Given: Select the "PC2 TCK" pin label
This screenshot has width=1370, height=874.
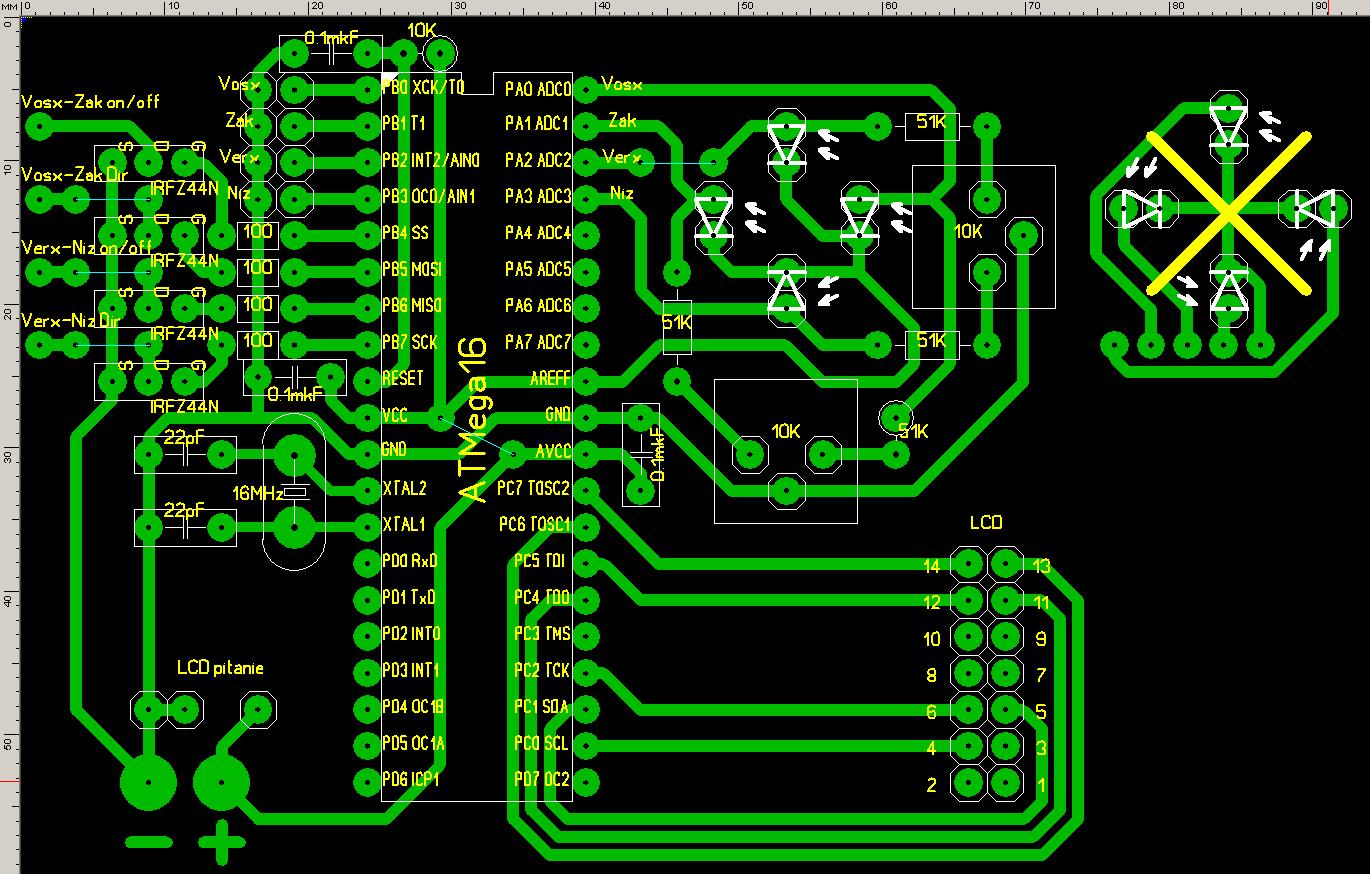Looking at the screenshot, I should click(x=542, y=670).
